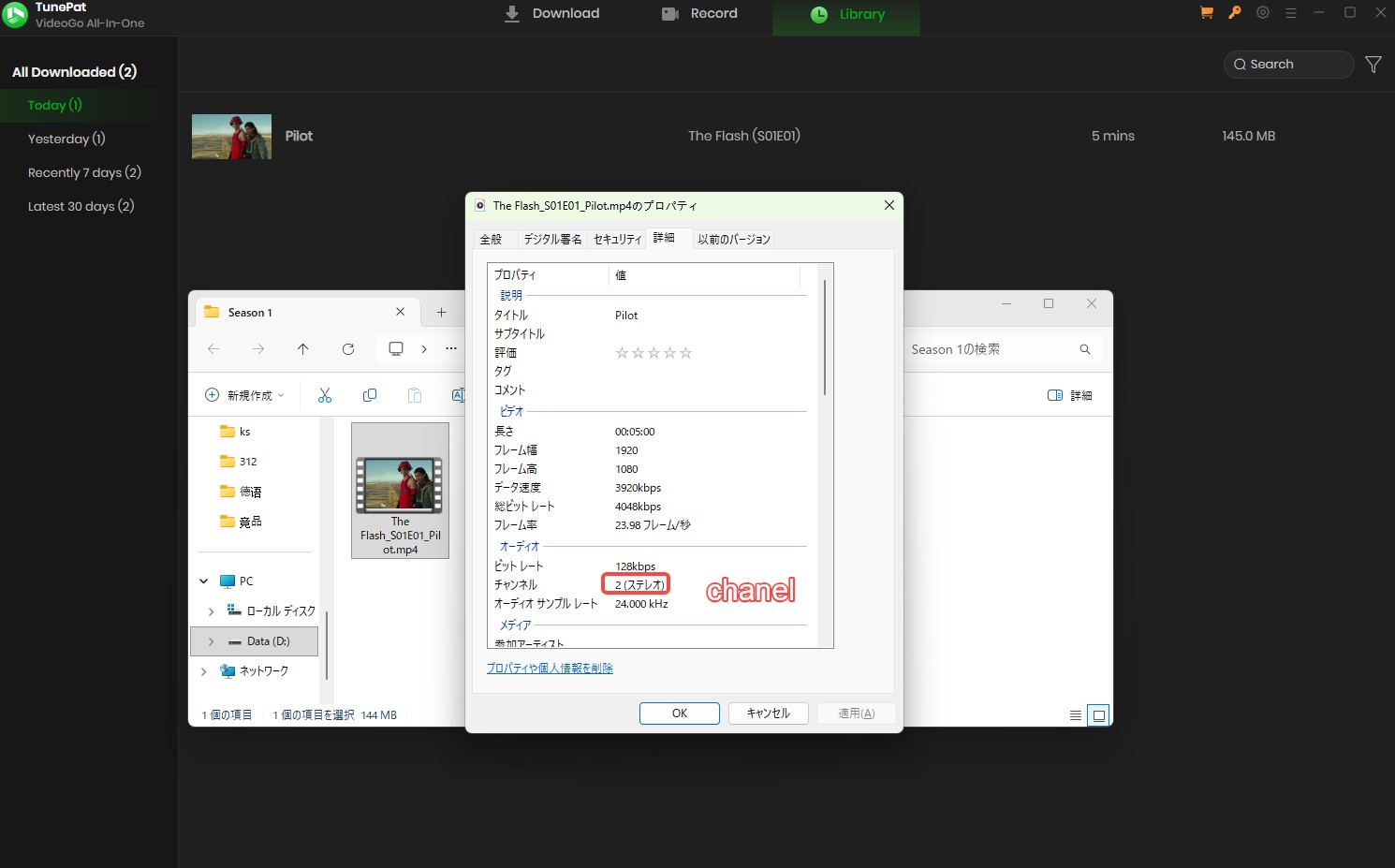The width and height of the screenshot is (1395, 868).
Task: Open the TunePat hamburger menu
Action: point(1290,12)
